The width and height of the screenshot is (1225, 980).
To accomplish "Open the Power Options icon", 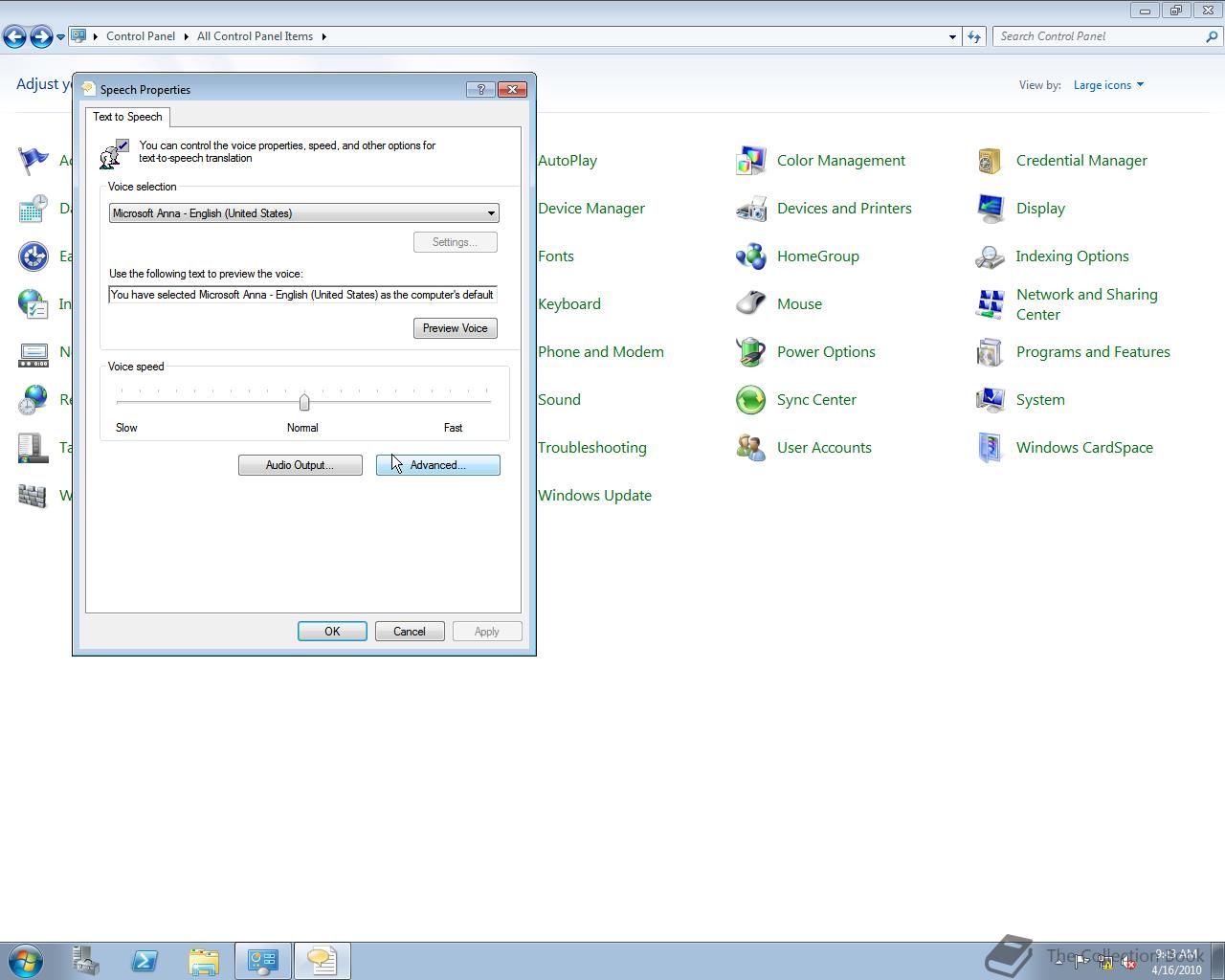I will pyautogui.click(x=751, y=352).
